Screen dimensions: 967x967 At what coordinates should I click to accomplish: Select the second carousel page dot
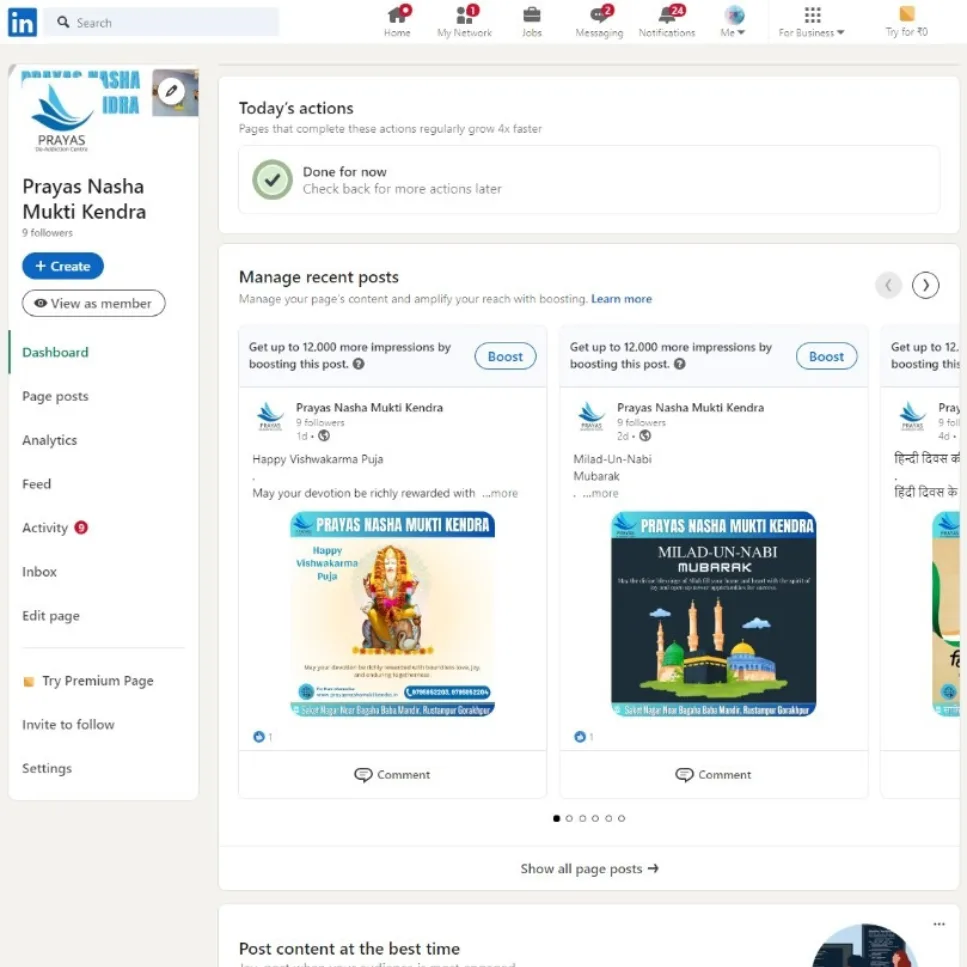[x=569, y=818]
